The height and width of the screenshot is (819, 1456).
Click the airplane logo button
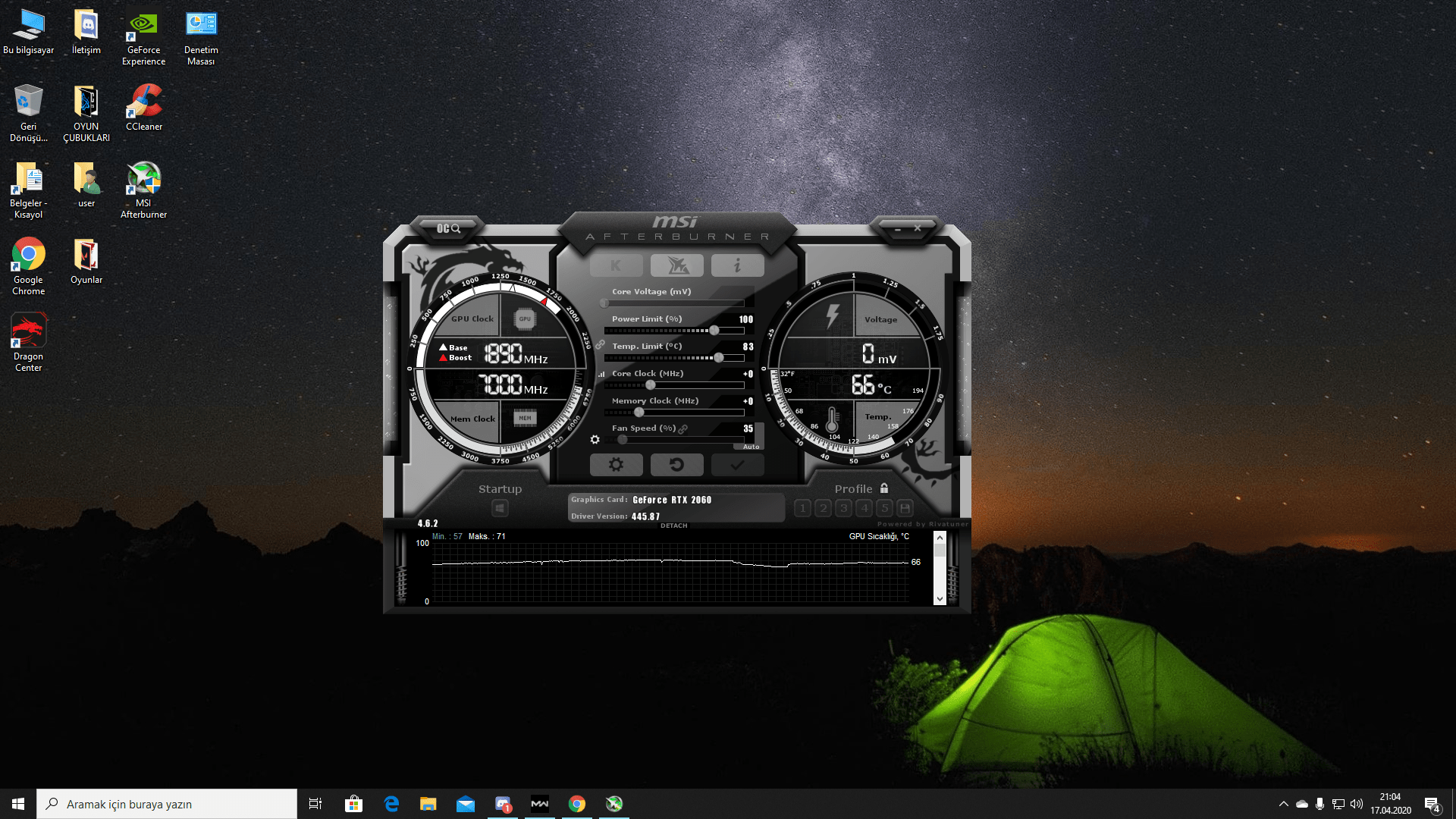pyautogui.click(x=676, y=265)
